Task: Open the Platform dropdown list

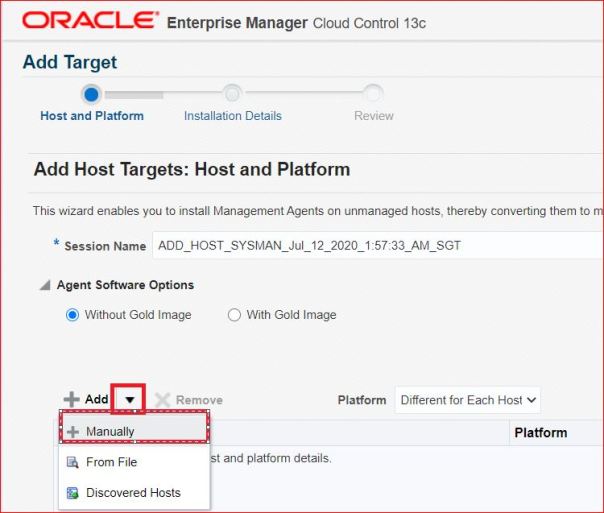Action: click(468, 400)
